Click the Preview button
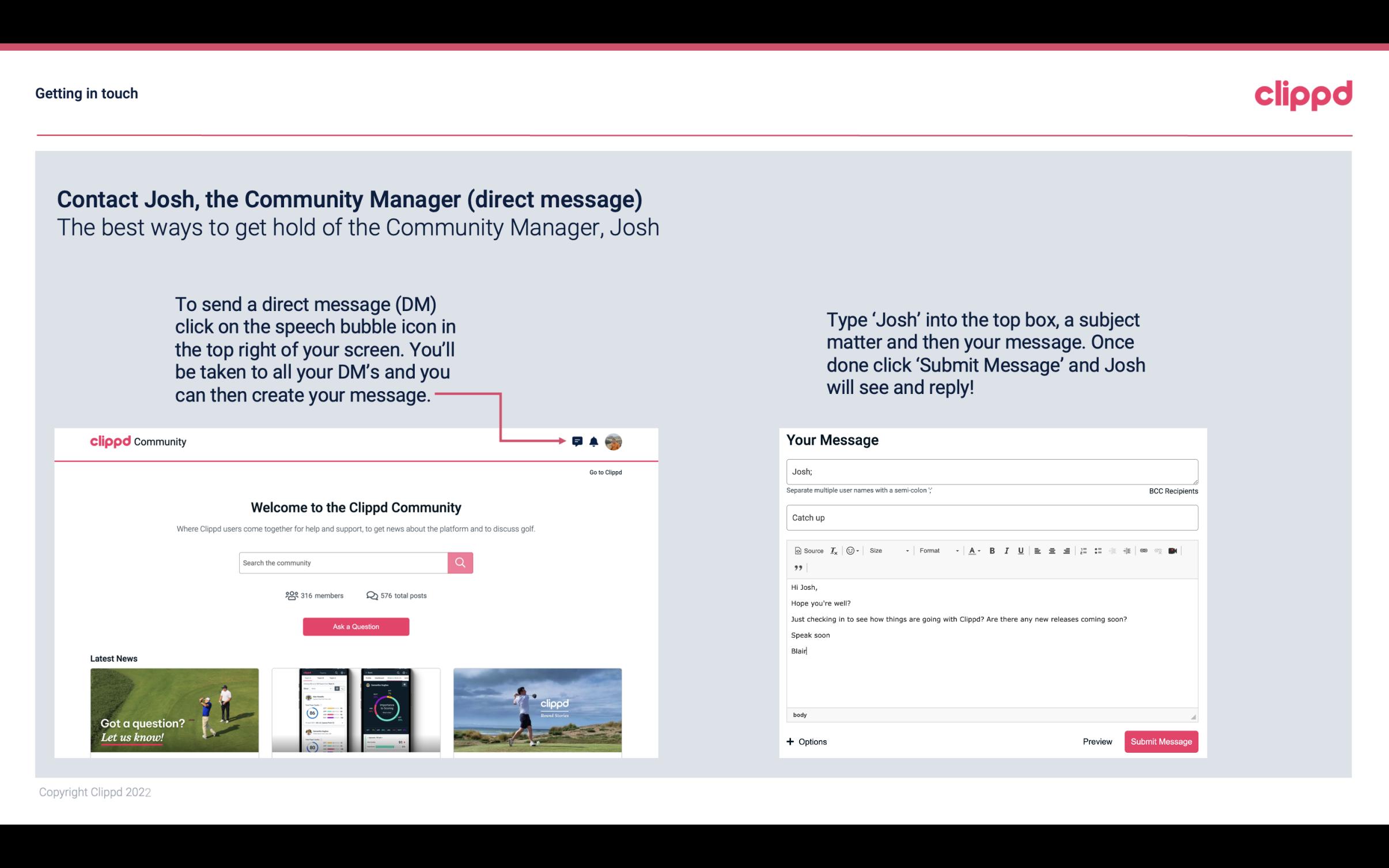Screen dimensions: 1389x868 [x=1096, y=741]
